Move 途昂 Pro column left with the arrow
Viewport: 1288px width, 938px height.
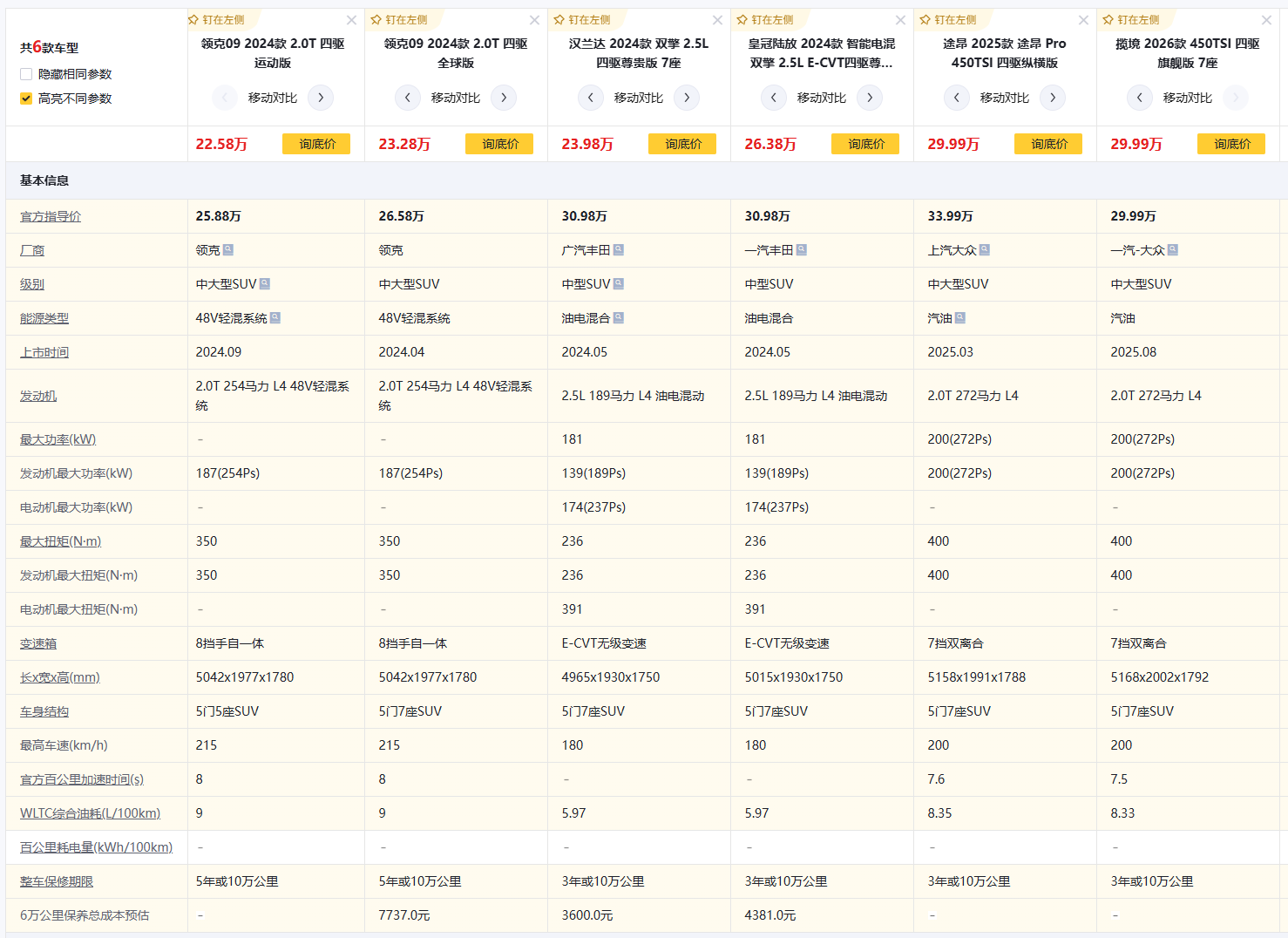tap(957, 98)
